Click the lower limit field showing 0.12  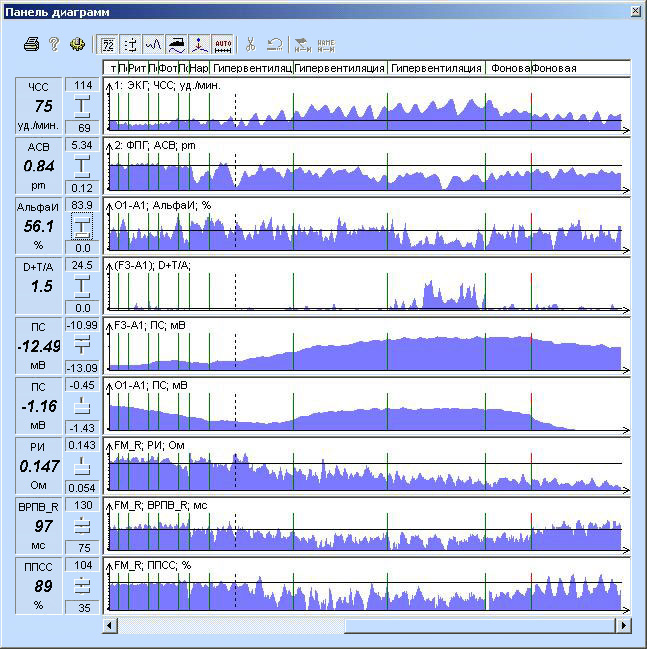pyautogui.click(x=82, y=187)
